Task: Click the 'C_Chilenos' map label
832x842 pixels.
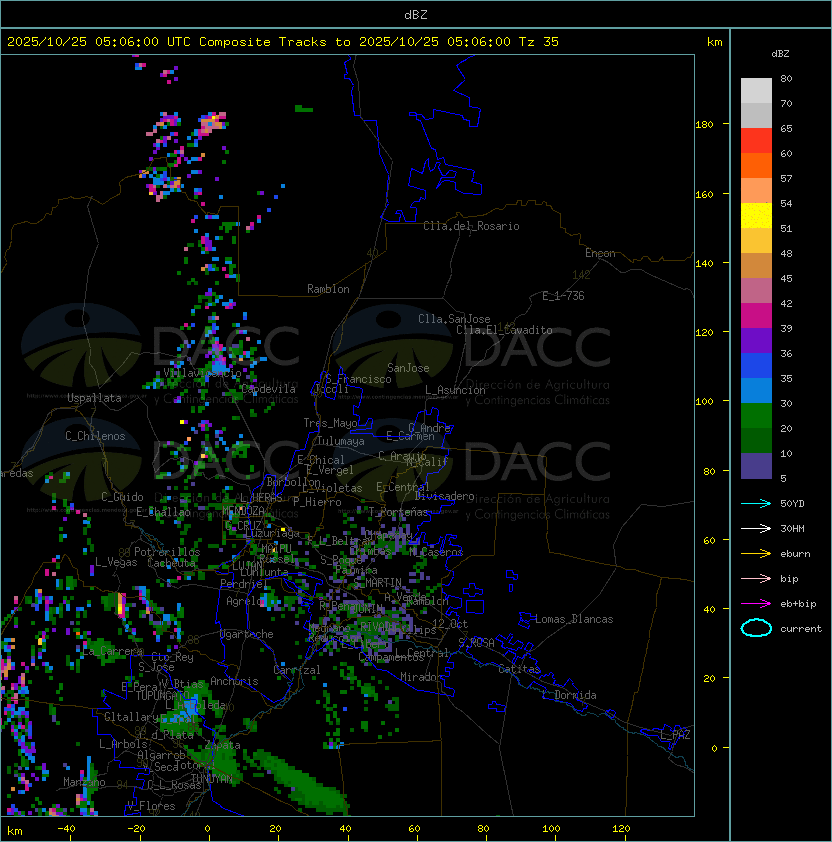Action: click(x=95, y=436)
